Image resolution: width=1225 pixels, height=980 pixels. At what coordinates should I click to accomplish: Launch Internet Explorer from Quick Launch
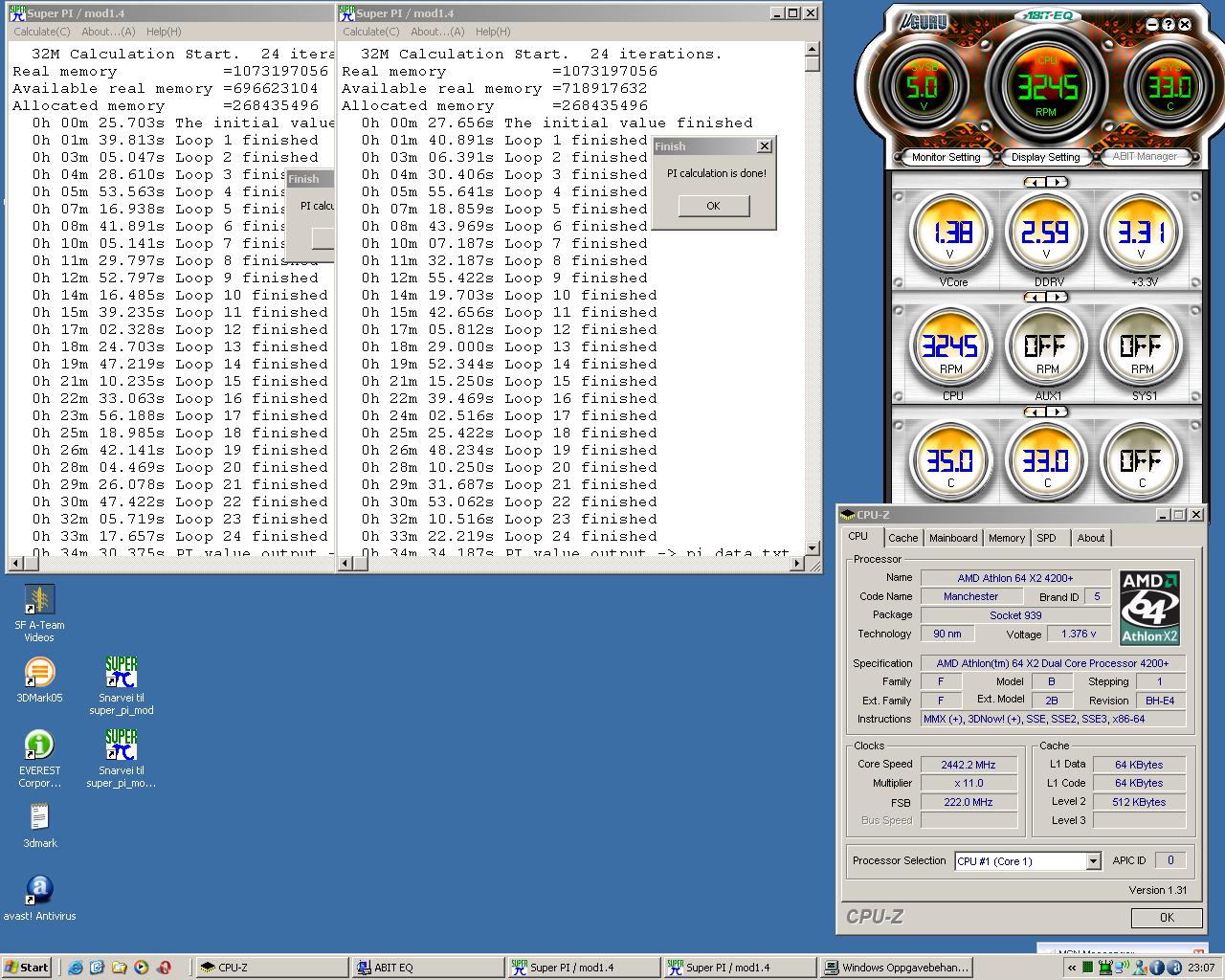pos(76,968)
